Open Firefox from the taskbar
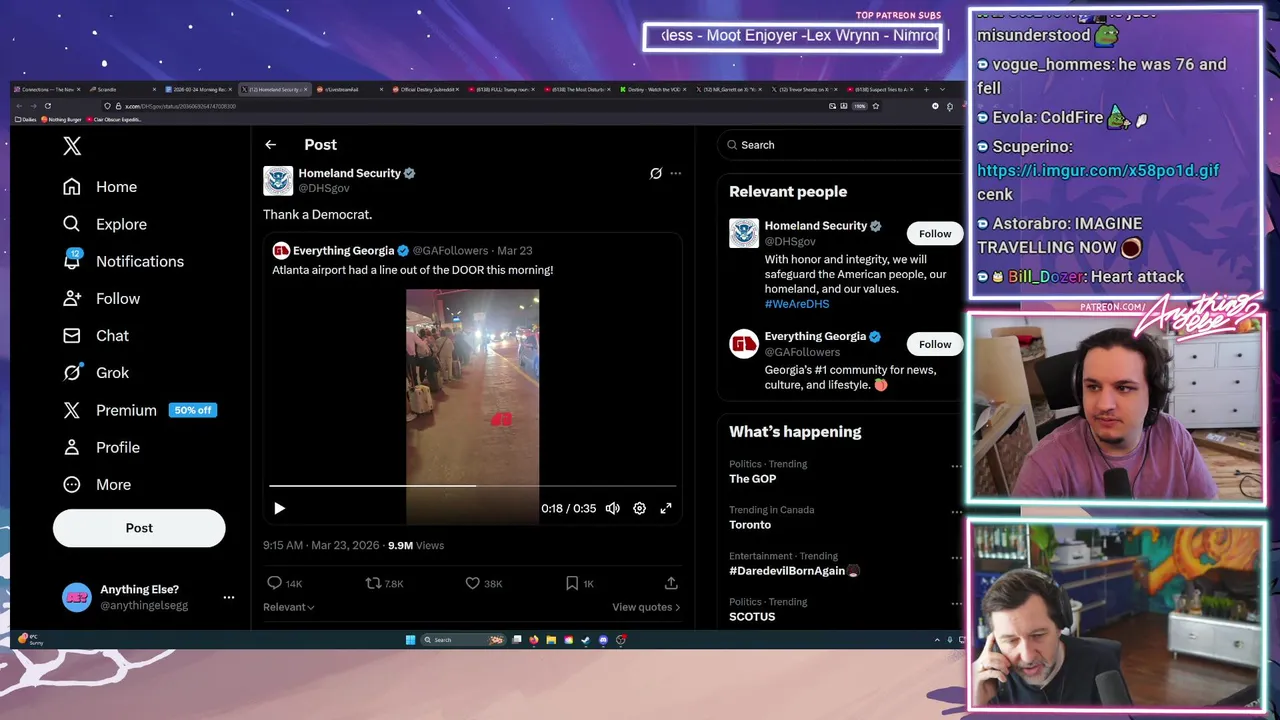This screenshot has height=720, width=1280. [534, 639]
